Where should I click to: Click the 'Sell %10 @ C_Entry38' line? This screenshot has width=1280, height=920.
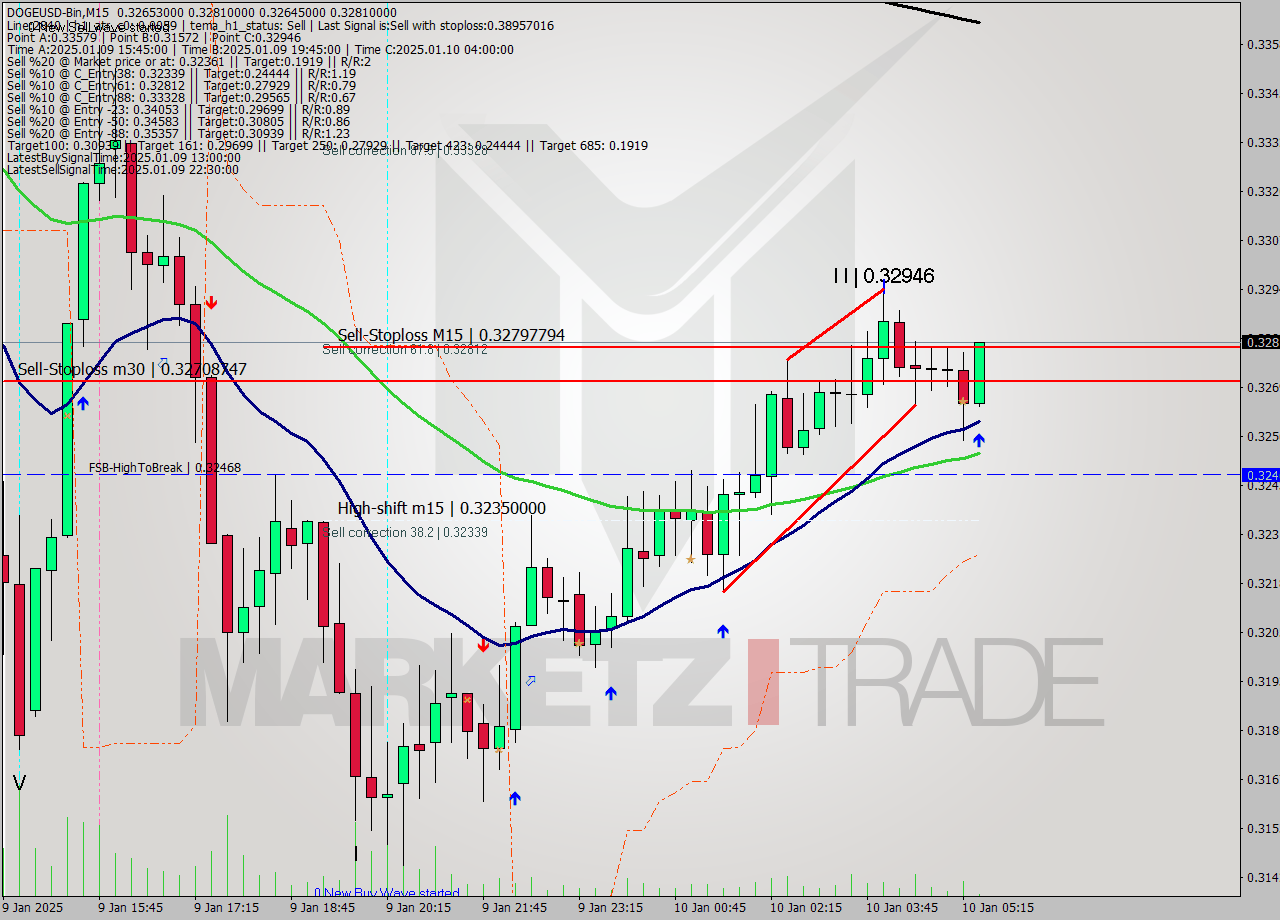click(x=181, y=73)
